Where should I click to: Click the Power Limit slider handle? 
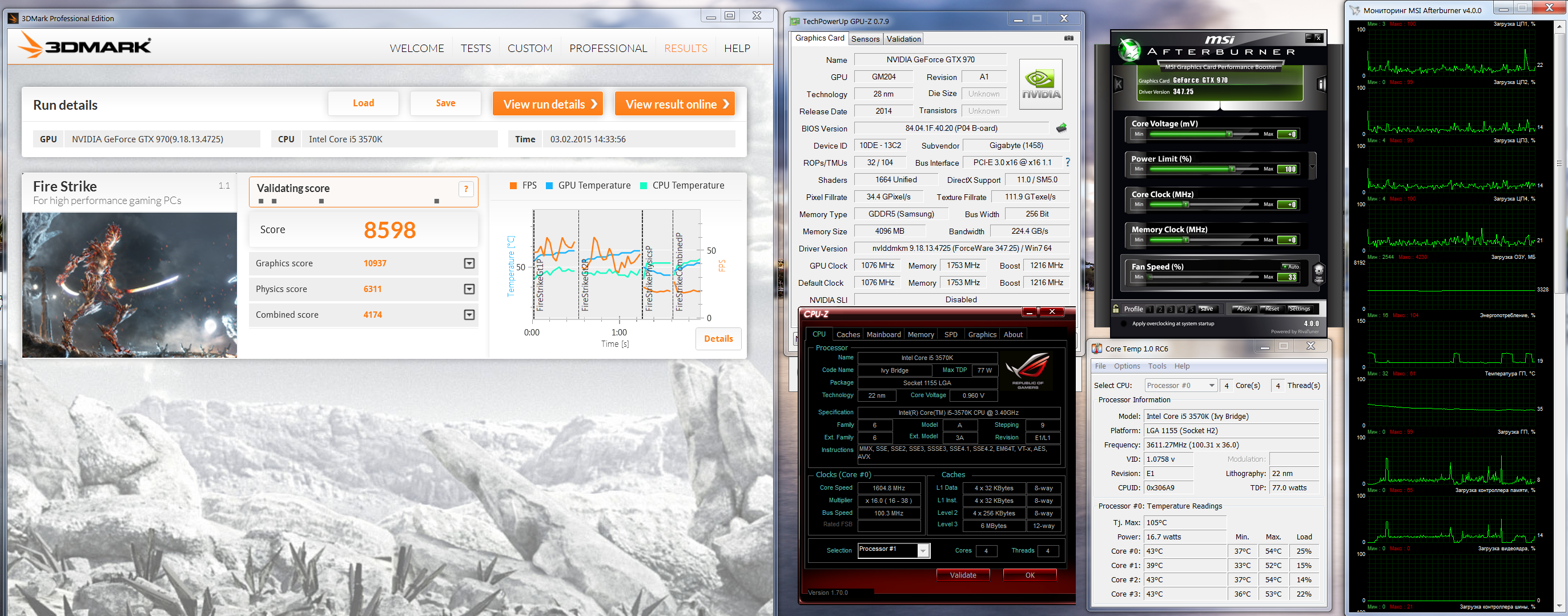1232,169
